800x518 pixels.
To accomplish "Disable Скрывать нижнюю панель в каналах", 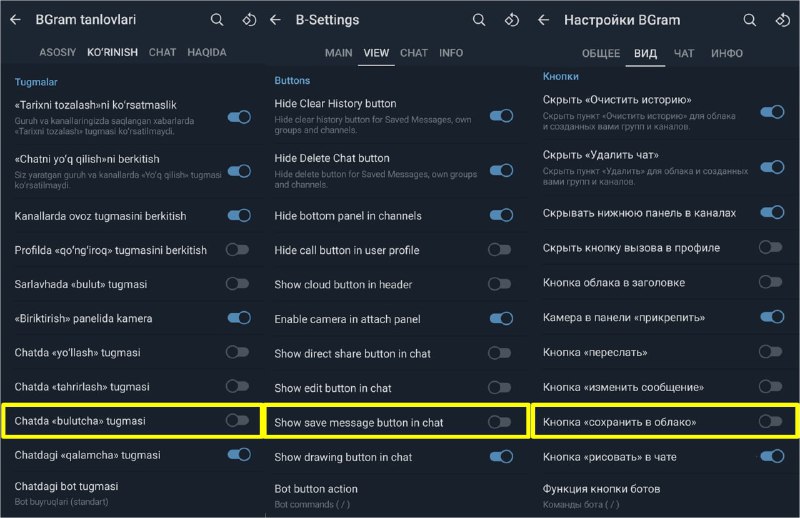I will click(772, 212).
